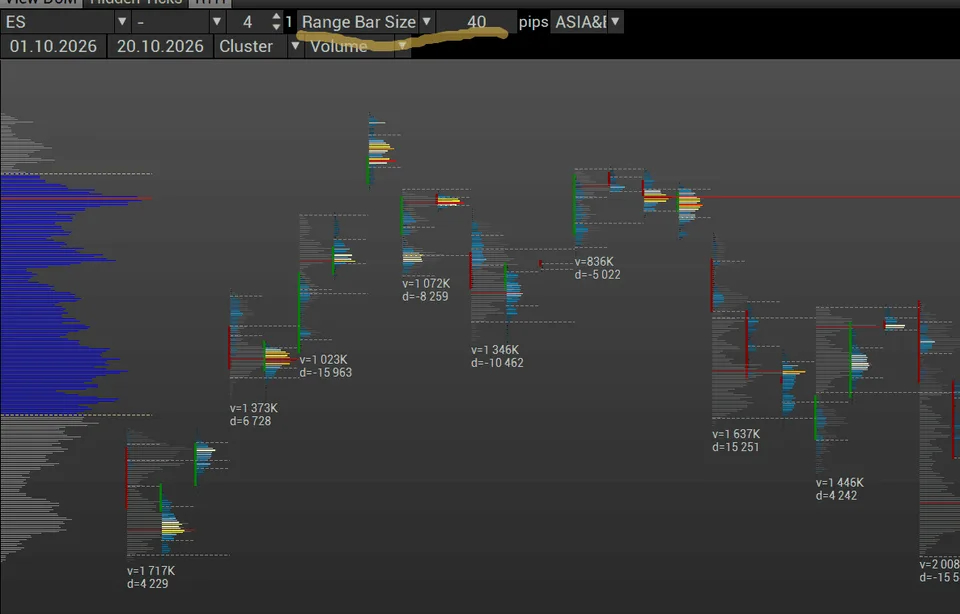Click the "v=1 072K" volume label
The width and height of the screenshot is (960, 614).
426,283
